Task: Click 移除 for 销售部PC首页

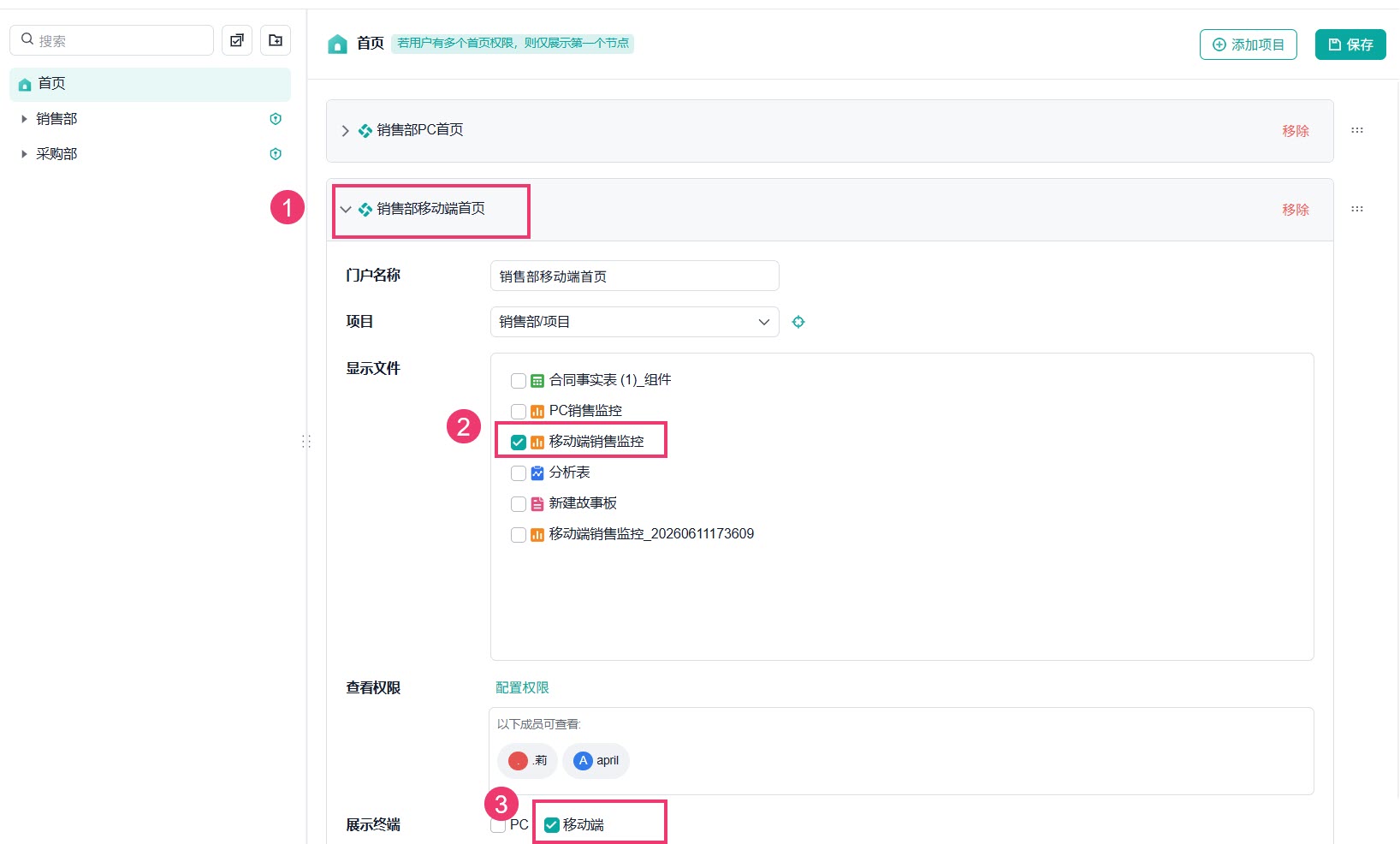Action: click(x=1296, y=131)
